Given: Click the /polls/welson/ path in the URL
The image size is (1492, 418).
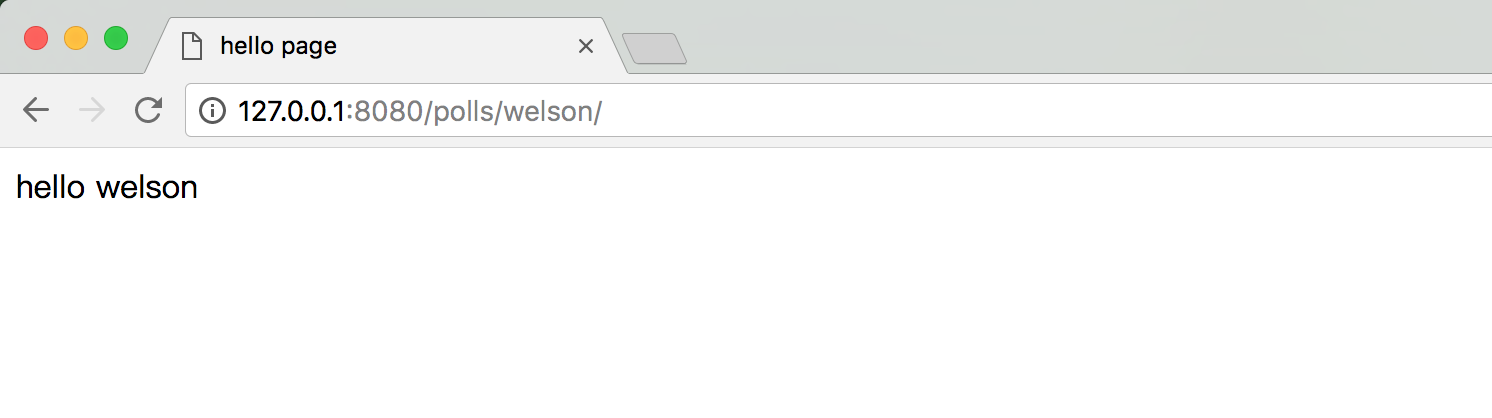Looking at the screenshot, I should tap(514, 111).
